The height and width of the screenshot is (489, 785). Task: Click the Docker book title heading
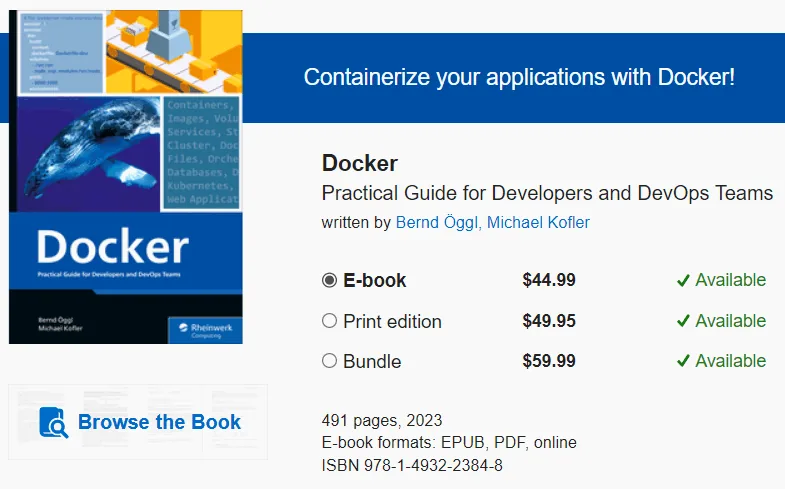click(x=360, y=163)
